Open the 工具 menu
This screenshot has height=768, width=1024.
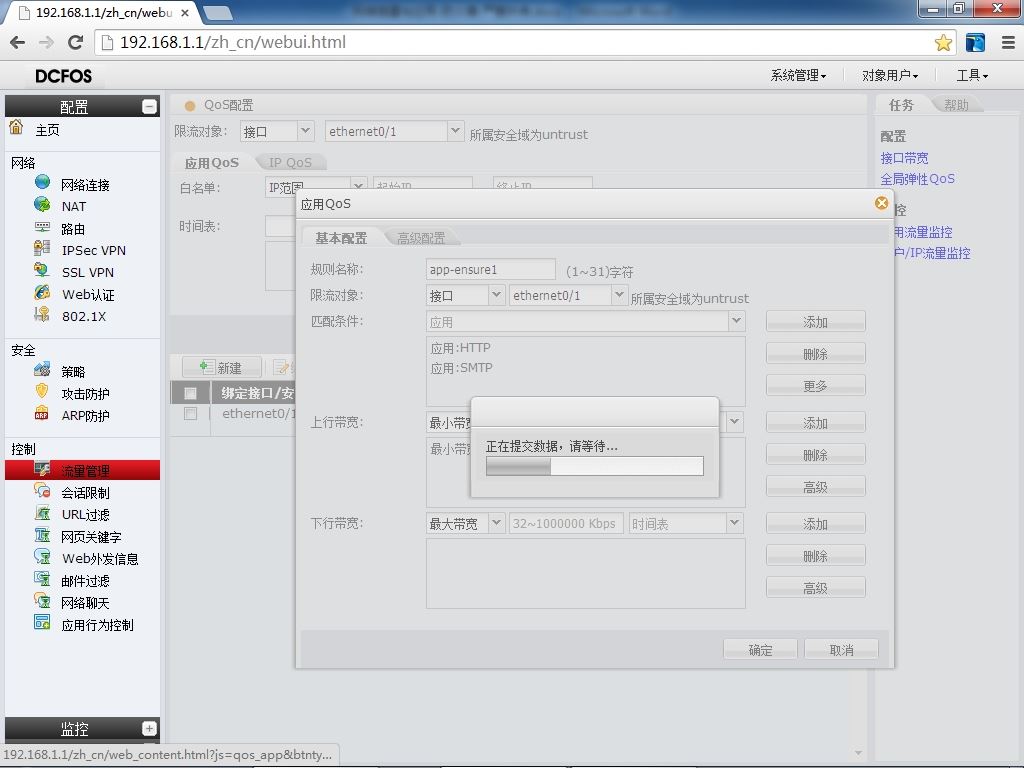972,76
